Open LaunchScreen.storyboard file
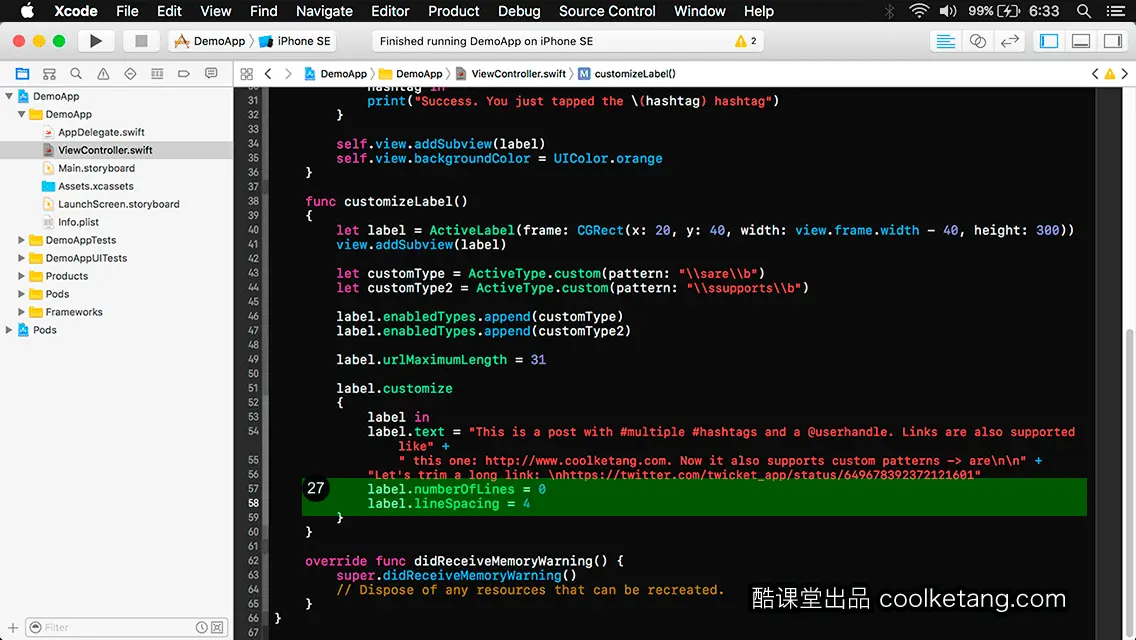The height and width of the screenshot is (640, 1136). 116,204
